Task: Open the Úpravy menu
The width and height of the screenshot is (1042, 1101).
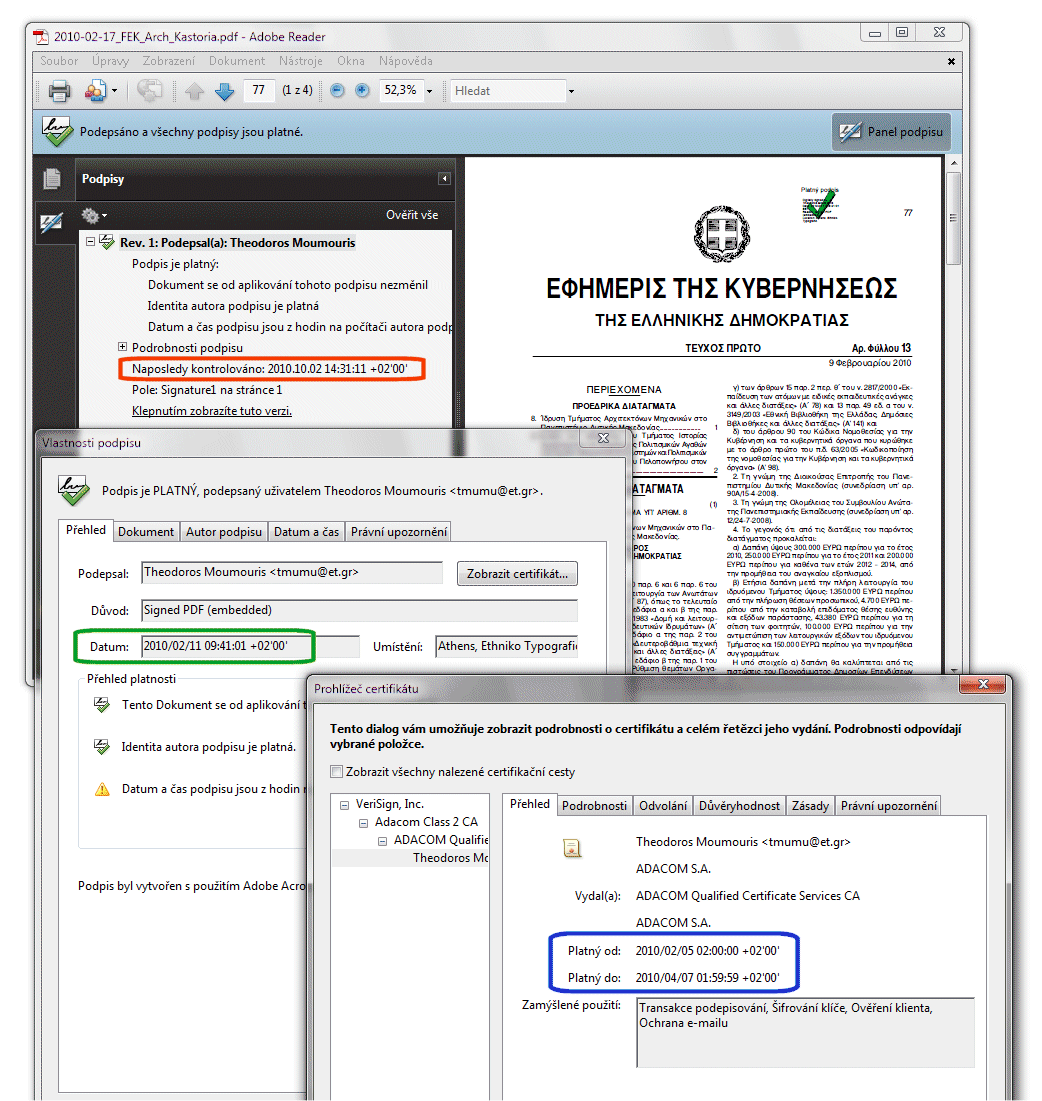Action: [x=110, y=61]
